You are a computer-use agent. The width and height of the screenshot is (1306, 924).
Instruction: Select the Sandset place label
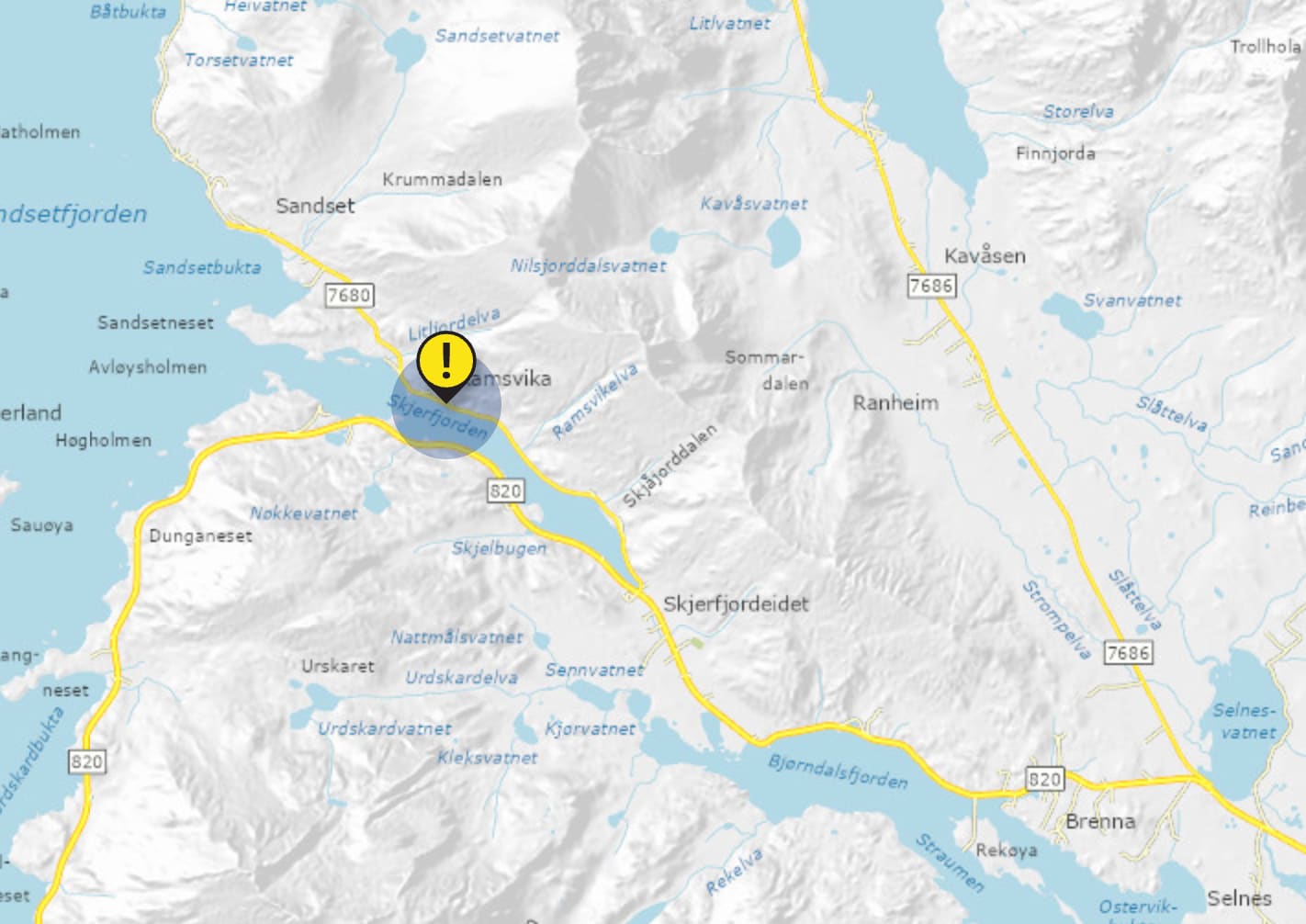(315, 206)
